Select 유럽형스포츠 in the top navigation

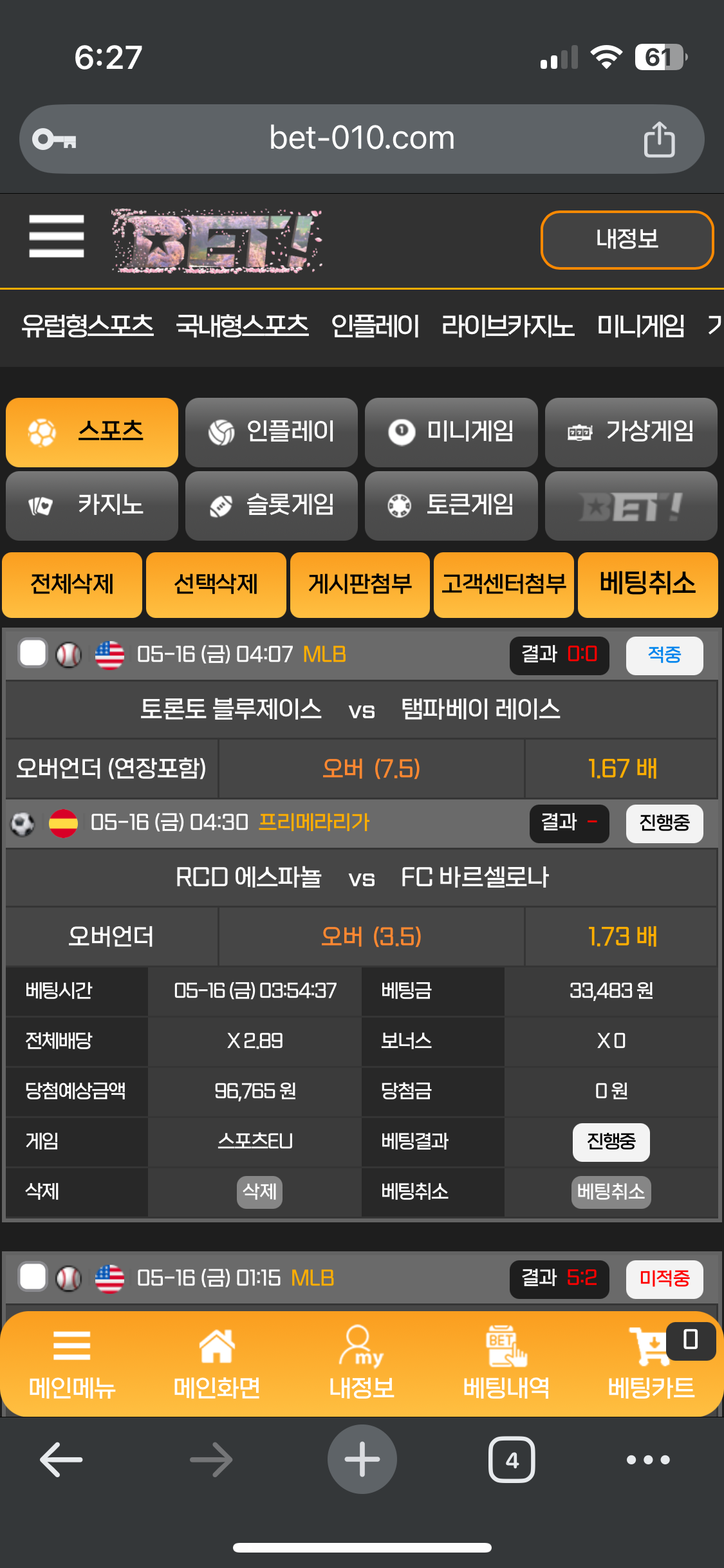88,326
